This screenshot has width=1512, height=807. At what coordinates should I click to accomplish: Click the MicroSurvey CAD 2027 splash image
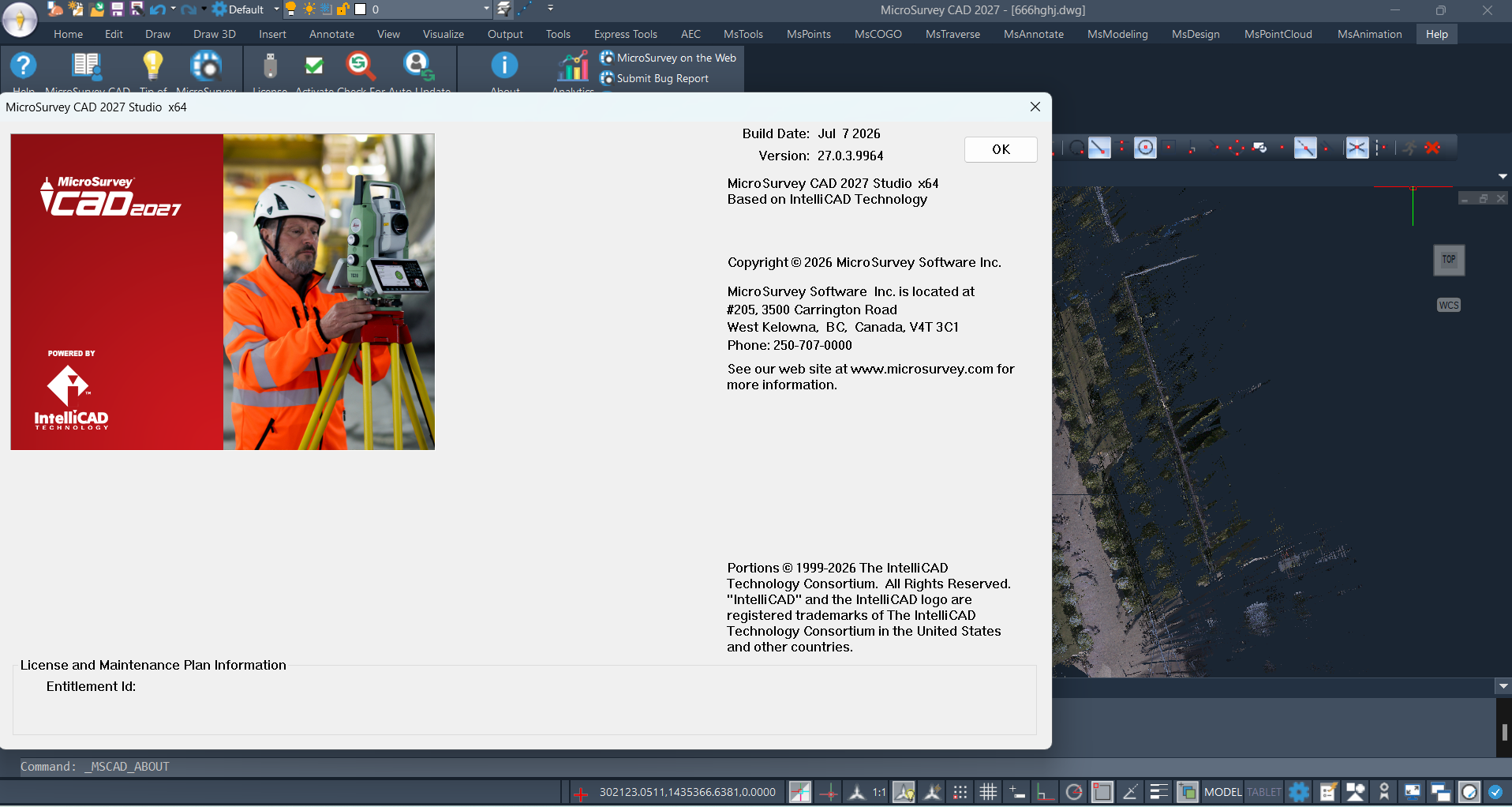pos(223,291)
